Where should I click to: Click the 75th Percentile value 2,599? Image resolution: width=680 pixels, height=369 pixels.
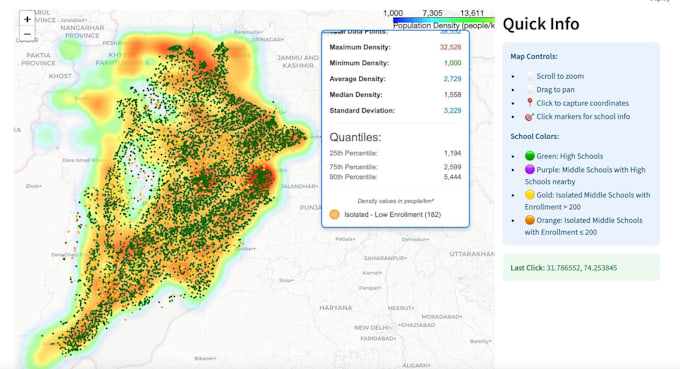point(452,167)
